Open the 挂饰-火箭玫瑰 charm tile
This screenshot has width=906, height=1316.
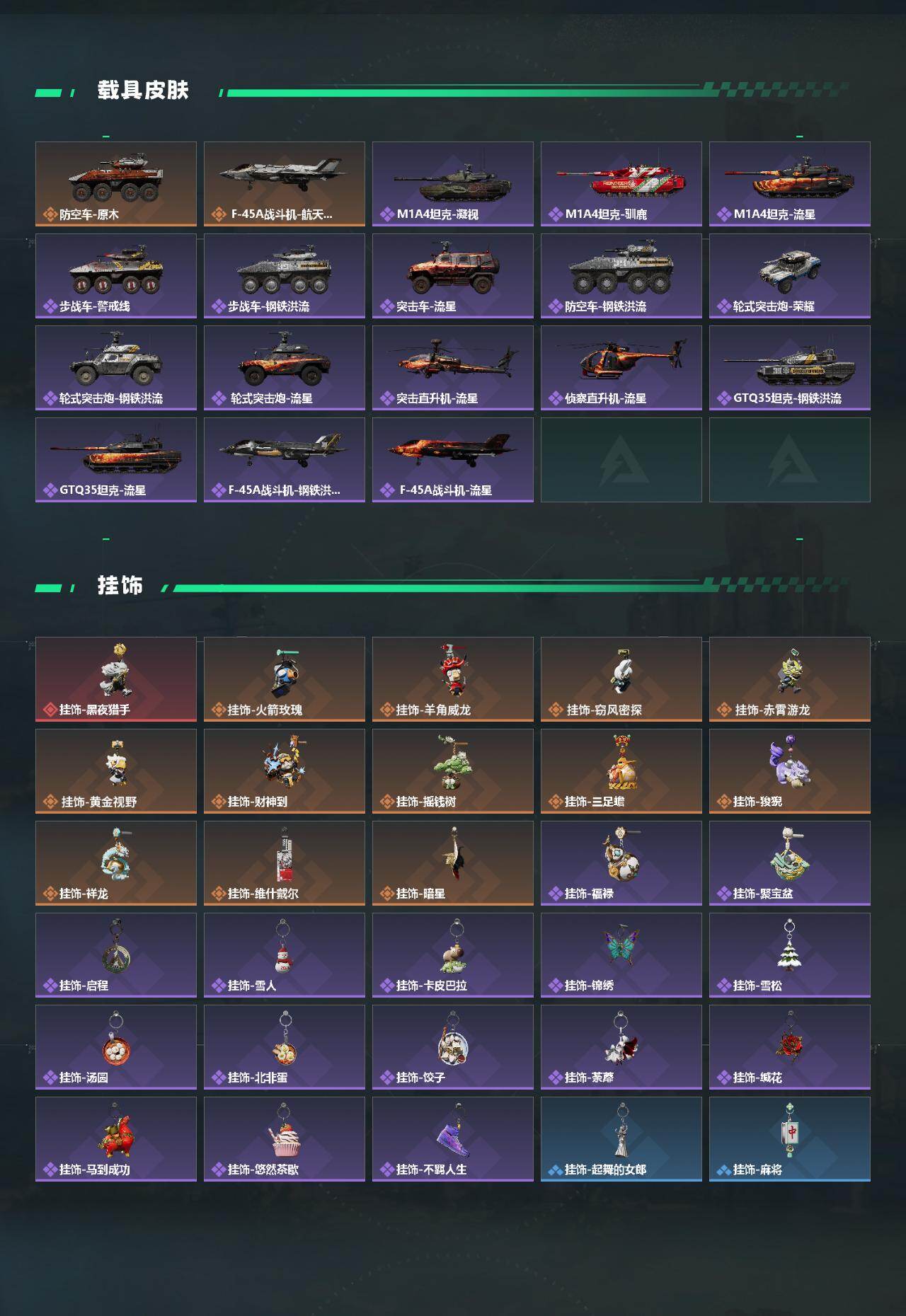[285, 679]
